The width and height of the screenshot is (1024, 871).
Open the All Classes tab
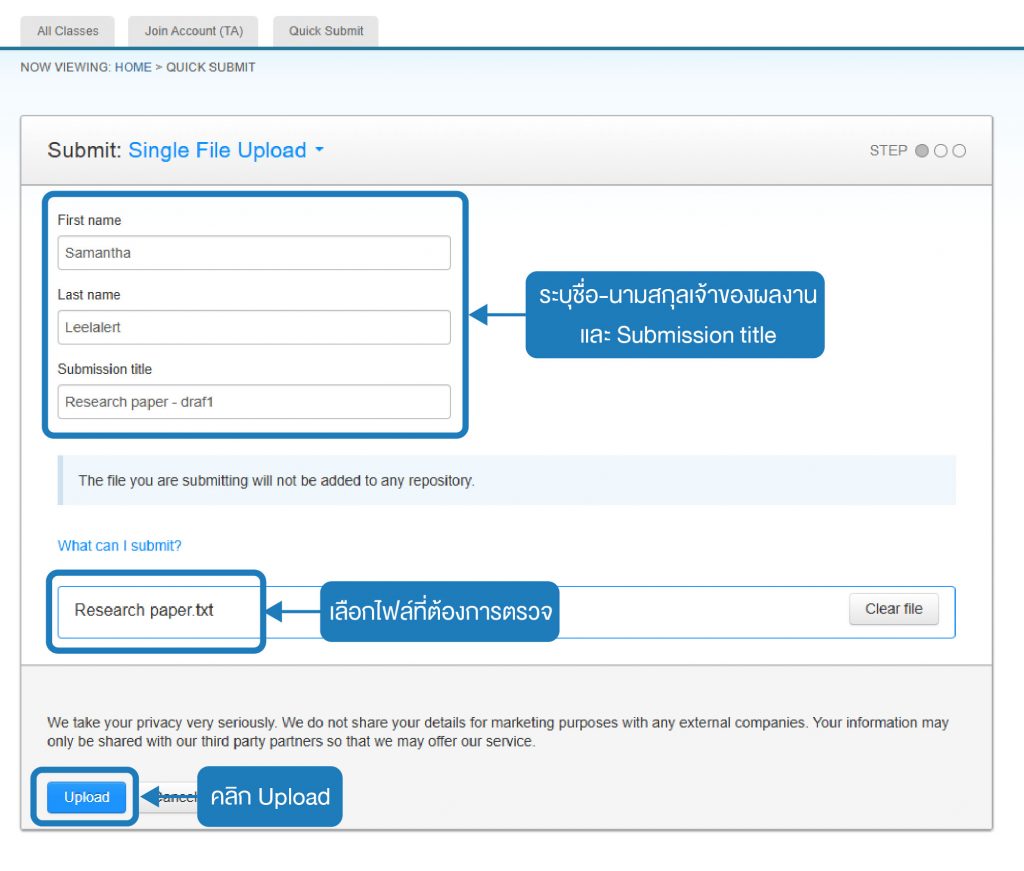click(x=67, y=31)
